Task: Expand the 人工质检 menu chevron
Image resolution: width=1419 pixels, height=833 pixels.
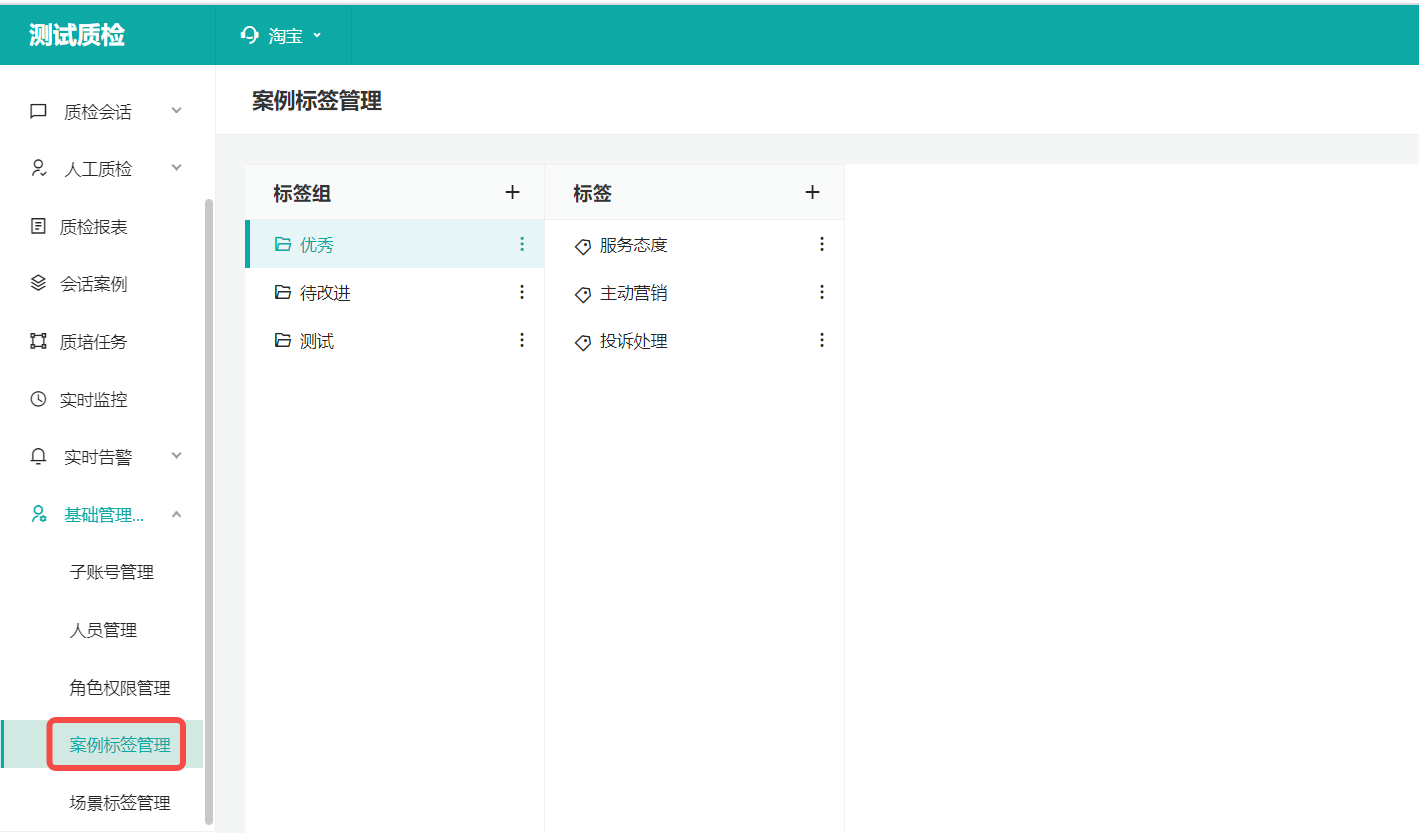Action: tap(176, 167)
